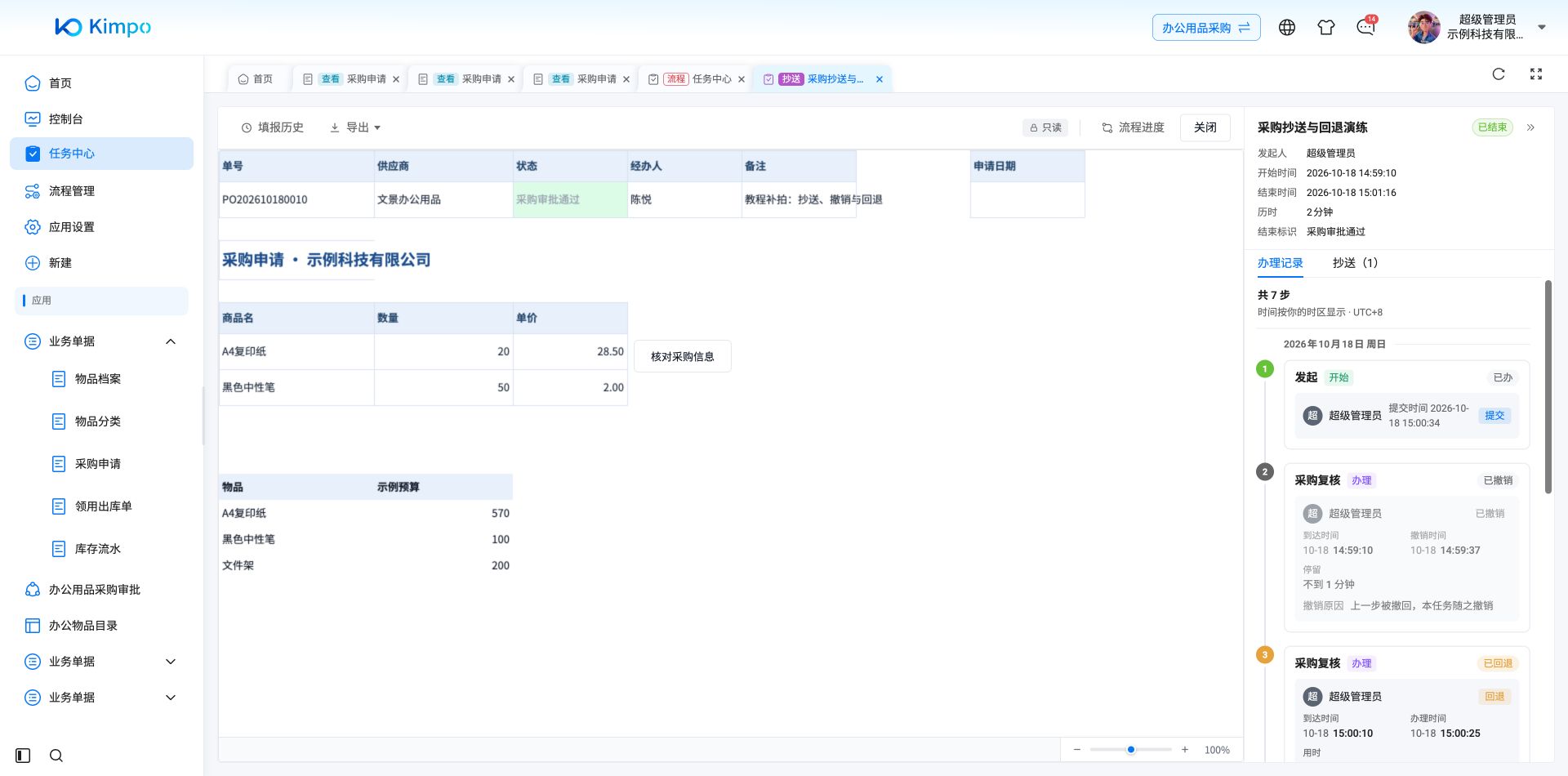This screenshot has height=776, width=1568.
Task: Collapse the process panel with double-chevron icon
Action: (1531, 127)
